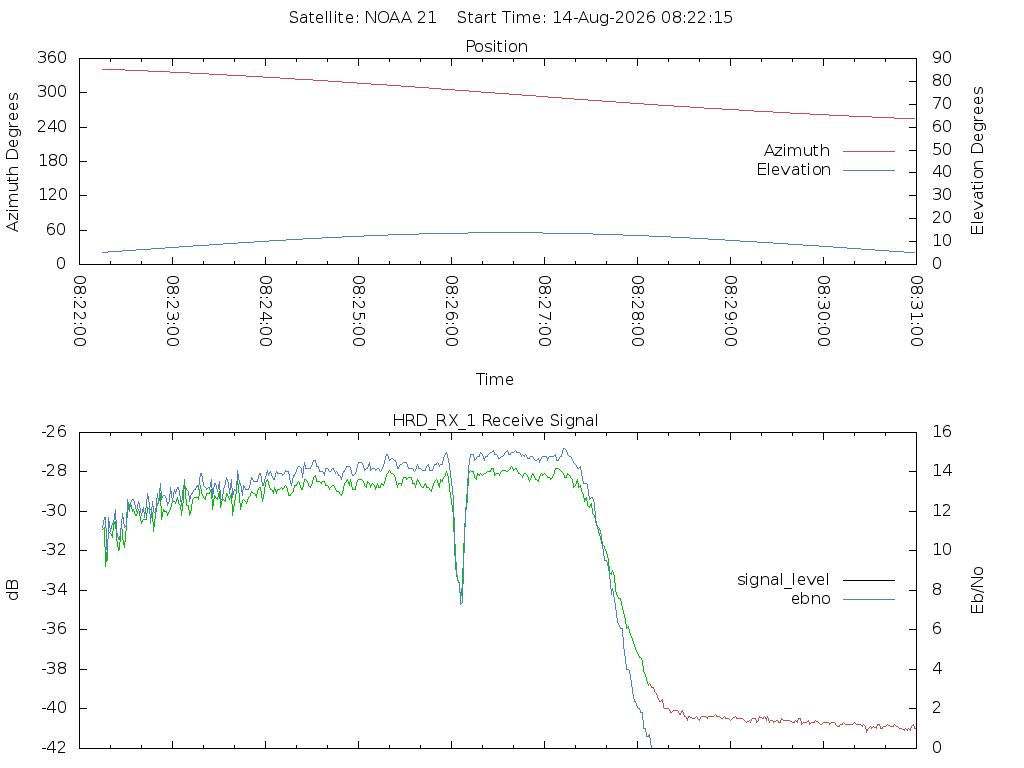The height and width of the screenshot is (768, 1024).
Task: Click the Elevation legend blue line sample
Action: pyautogui.click(x=869, y=170)
